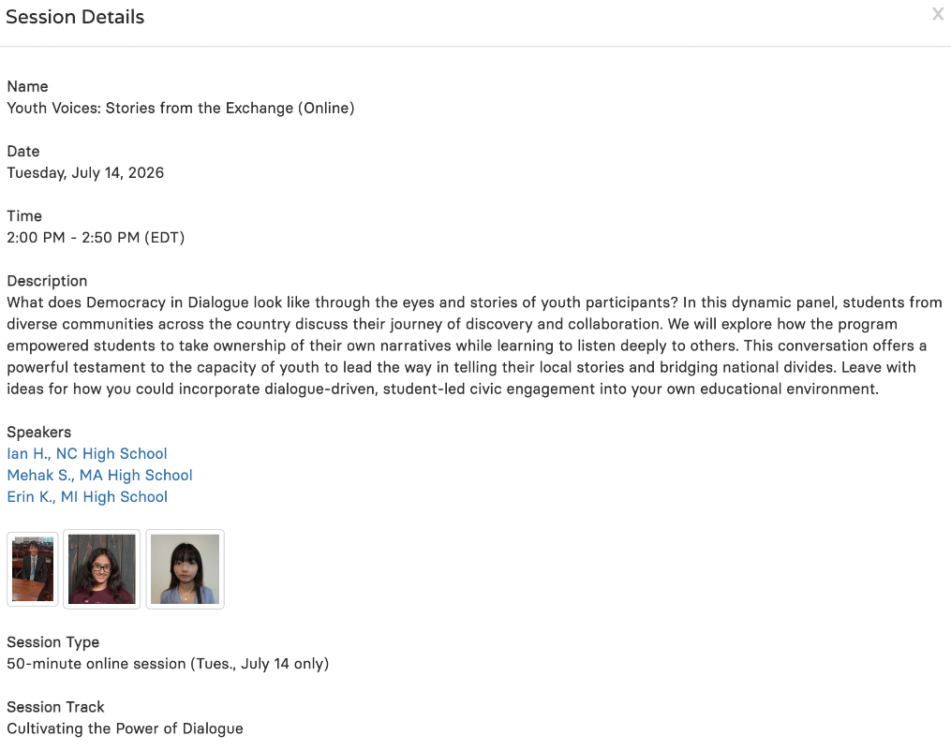Open speaker photo with light blue top
The height and width of the screenshot is (750, 951).
(x=185, y=569)
